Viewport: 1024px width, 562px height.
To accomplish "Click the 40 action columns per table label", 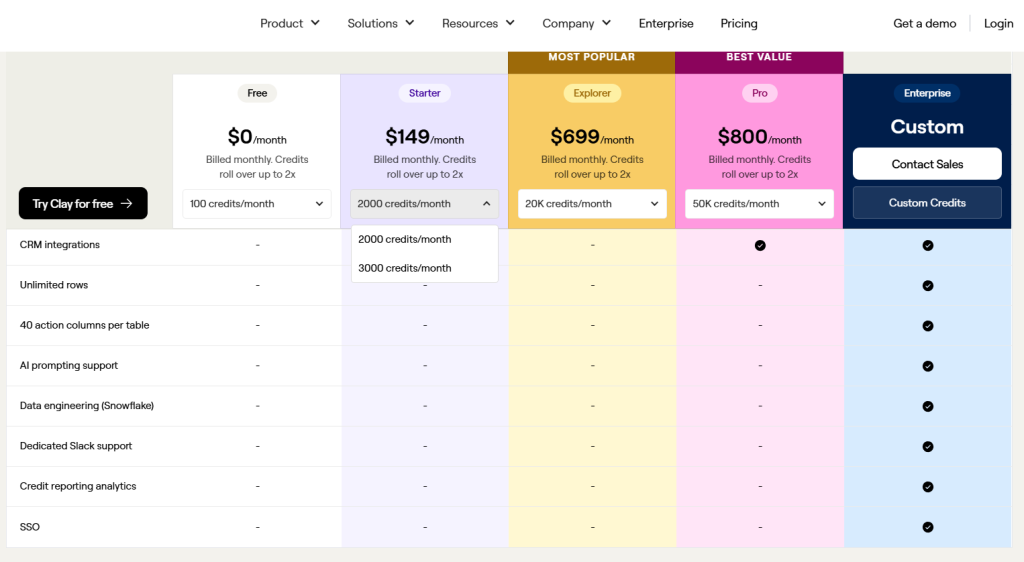I will coord(84,325).
